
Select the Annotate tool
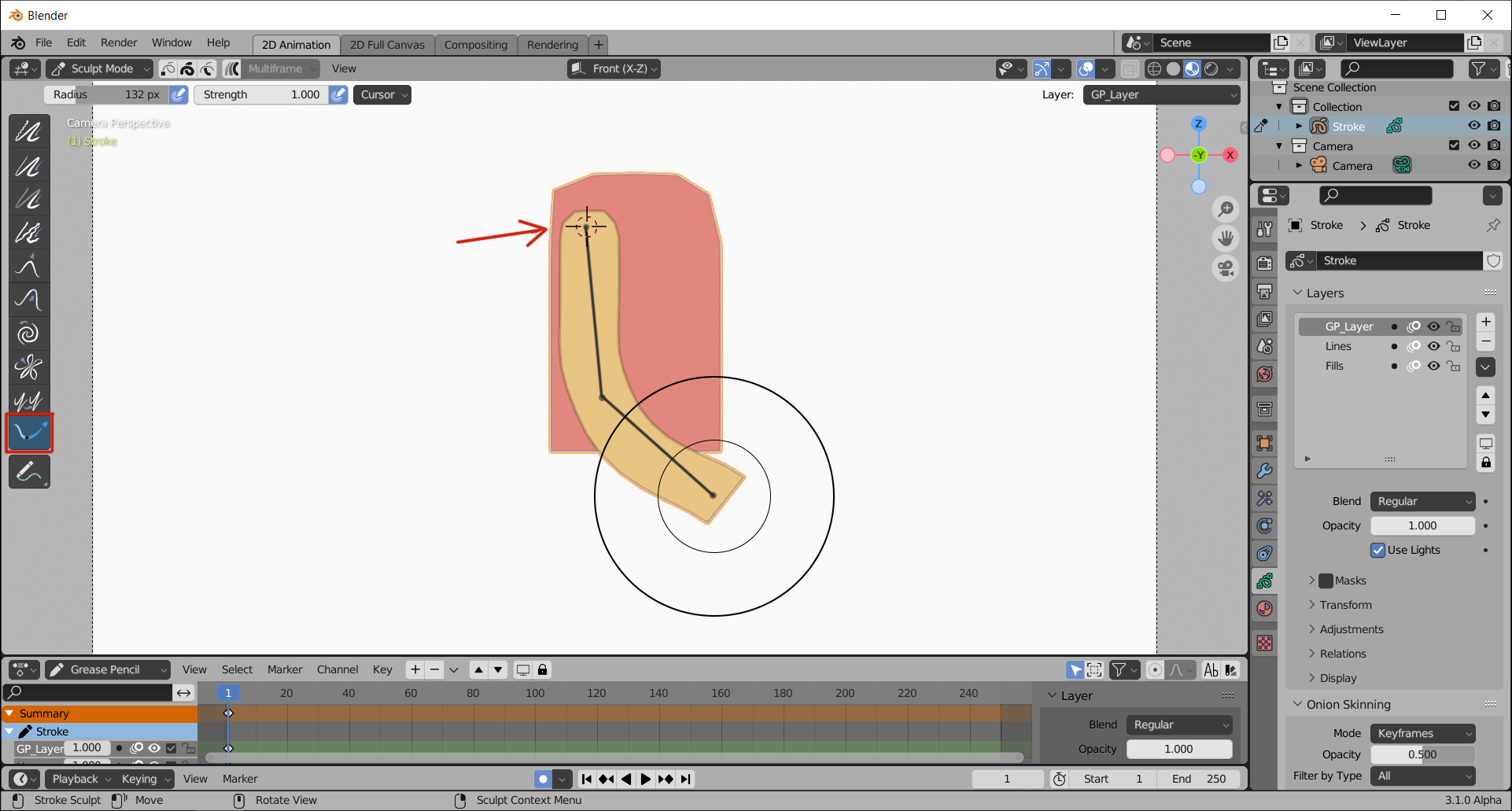[x=29, y=472]
